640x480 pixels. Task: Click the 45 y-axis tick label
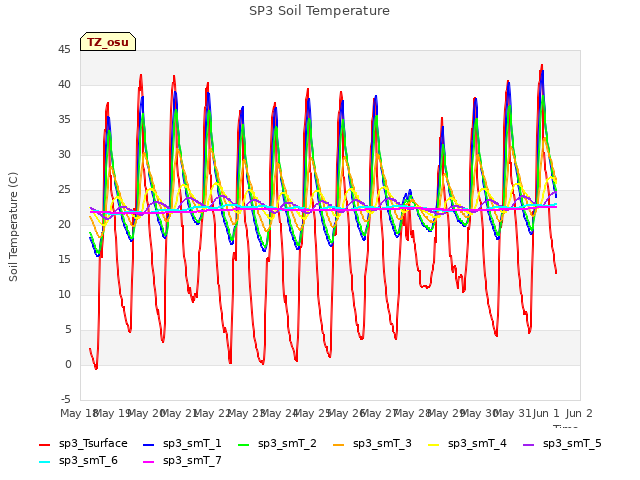[64, 50]
